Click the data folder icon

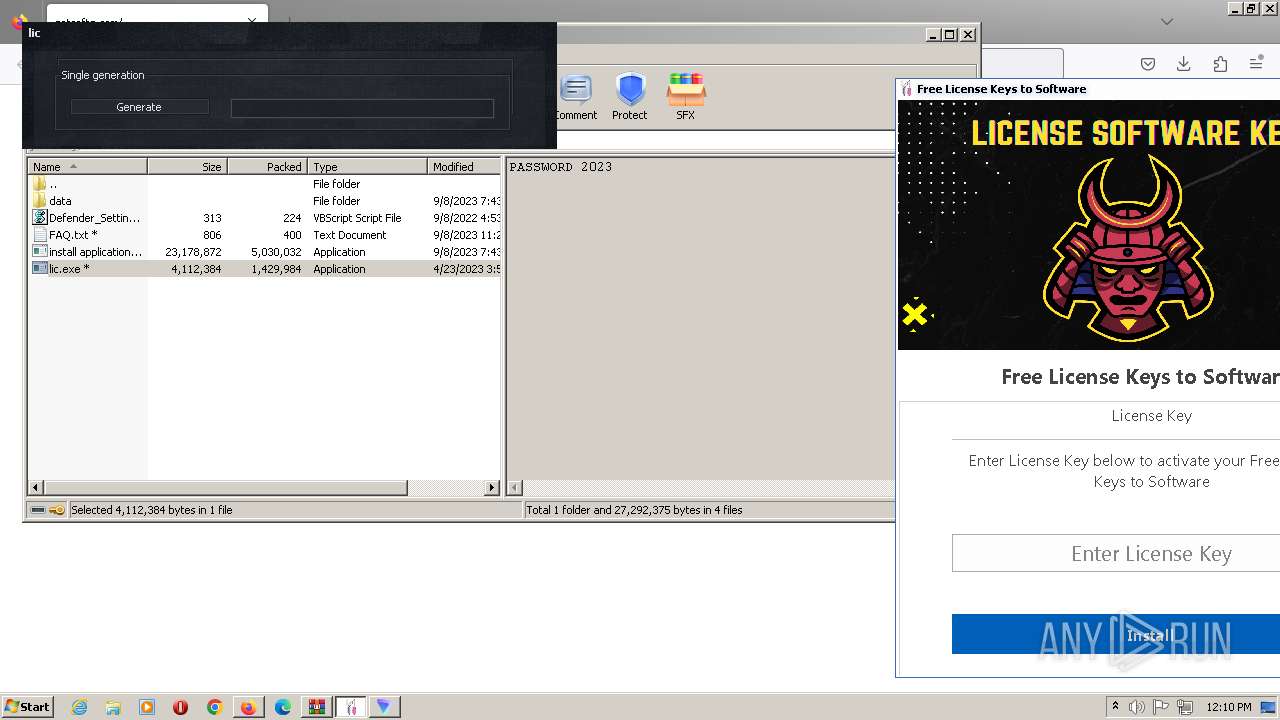click(x=40, y=201)
